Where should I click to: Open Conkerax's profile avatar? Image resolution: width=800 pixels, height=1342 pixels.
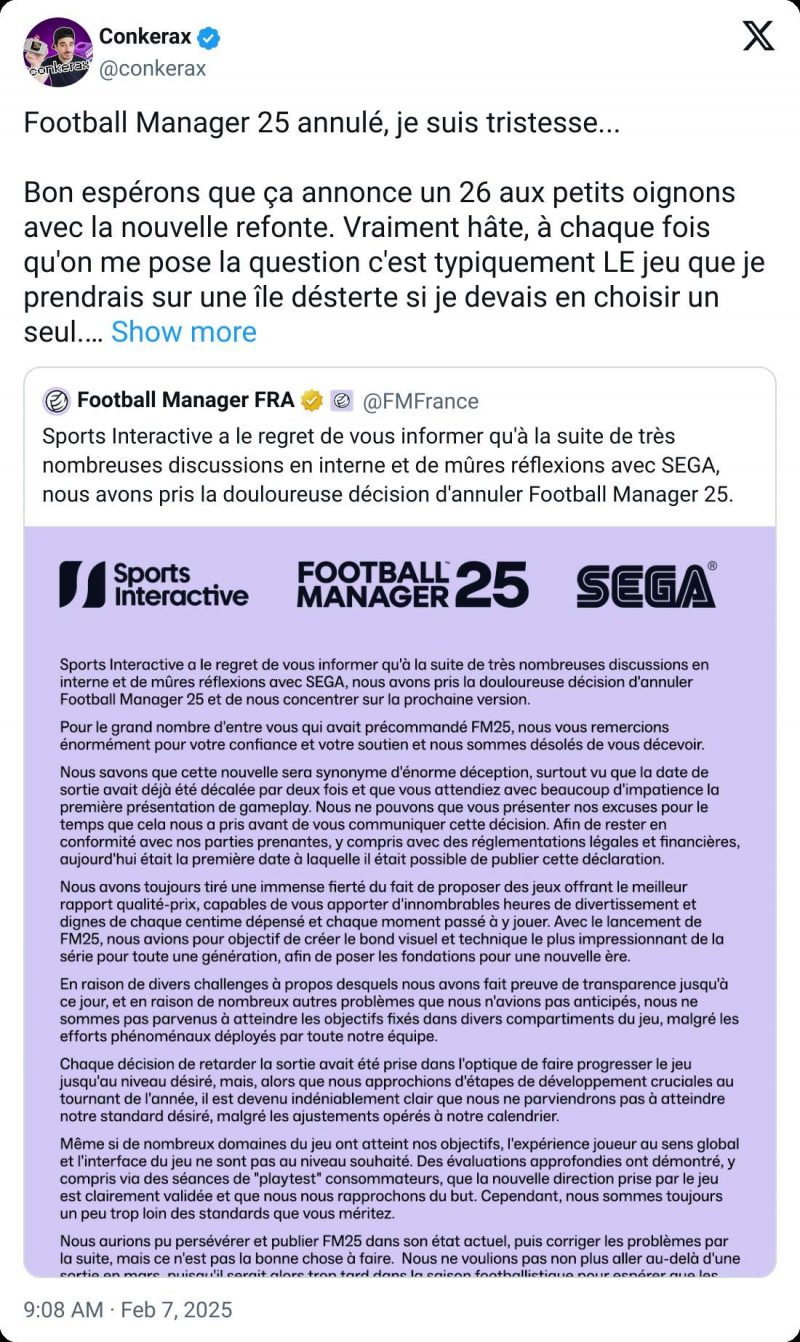tap(57, 52)
